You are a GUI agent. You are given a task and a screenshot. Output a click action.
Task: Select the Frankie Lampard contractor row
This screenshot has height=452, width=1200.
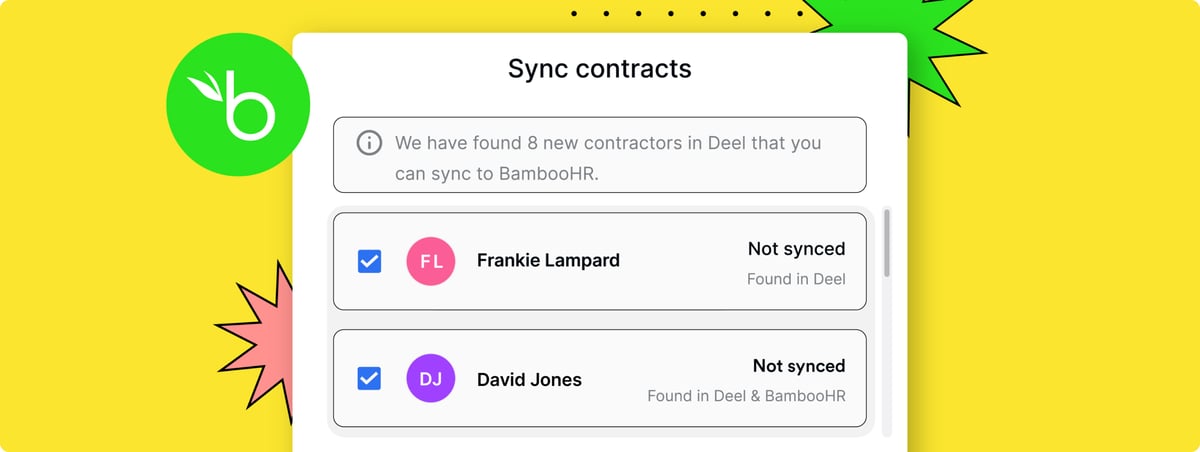(600, 261)
